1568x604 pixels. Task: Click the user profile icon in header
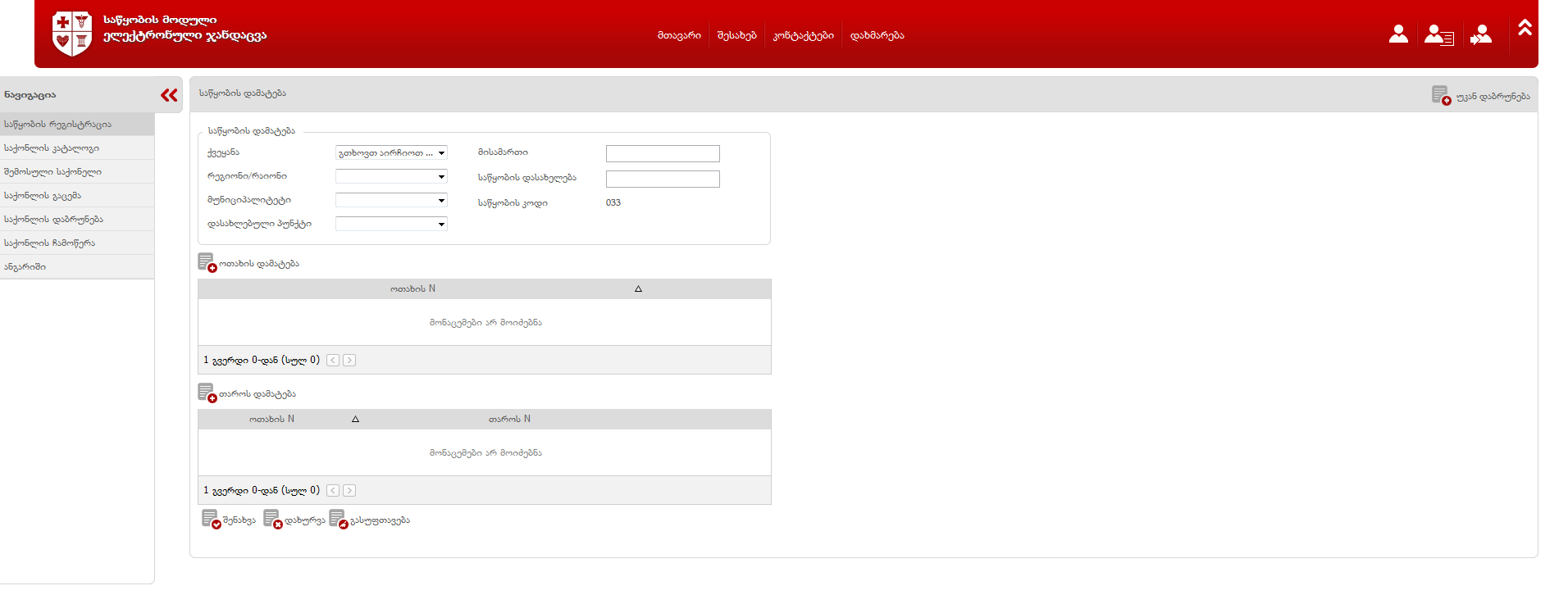(x=1398, y=34)
